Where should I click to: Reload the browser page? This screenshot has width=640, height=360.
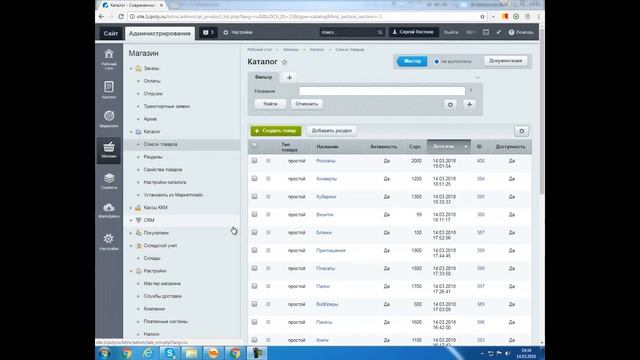(x=121, y=17)
